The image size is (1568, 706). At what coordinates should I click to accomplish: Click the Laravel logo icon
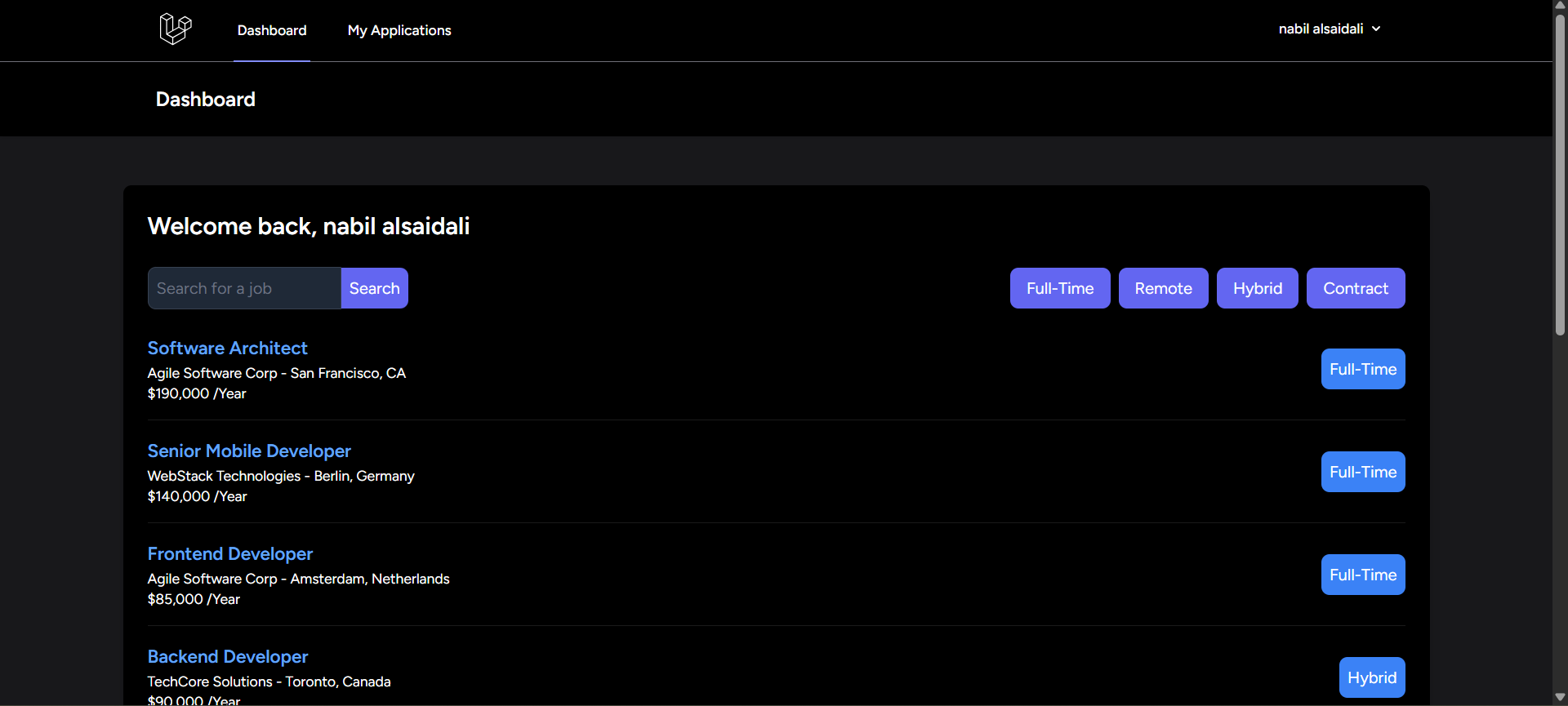point(176,29)
